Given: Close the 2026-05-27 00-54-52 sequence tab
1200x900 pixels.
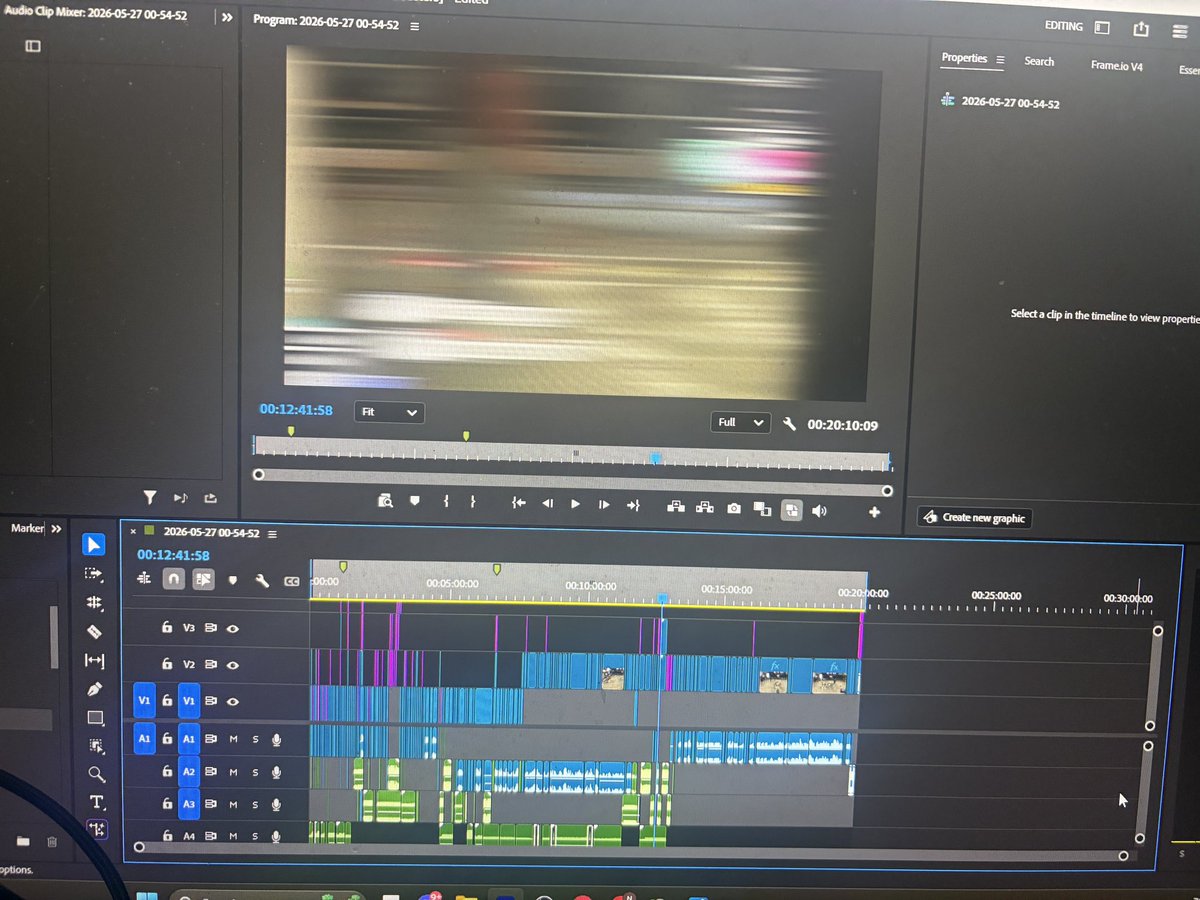Looking at the screenshot, I should [133, 532].
